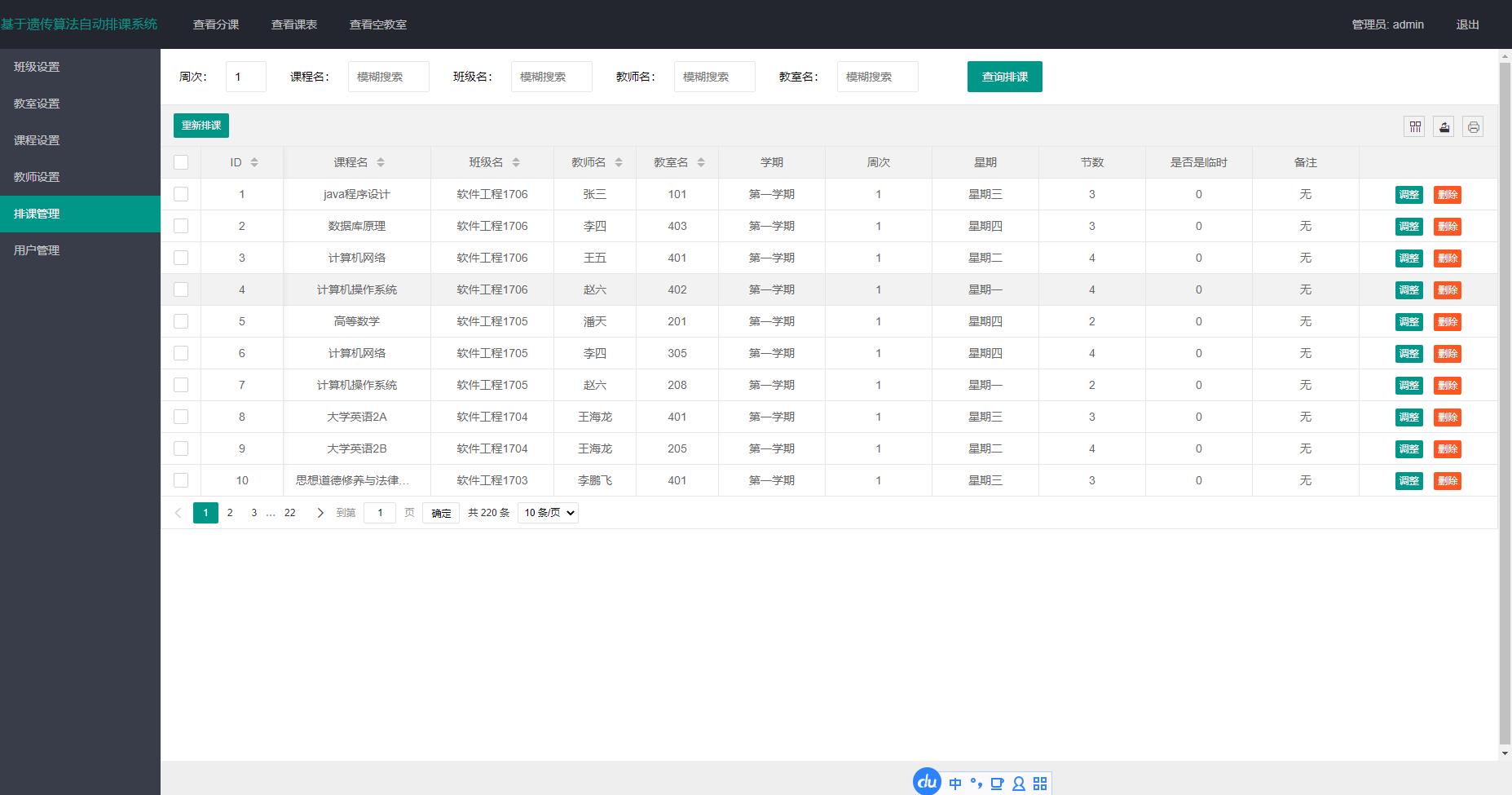Click Baidu input method du icon

[927, 782]
